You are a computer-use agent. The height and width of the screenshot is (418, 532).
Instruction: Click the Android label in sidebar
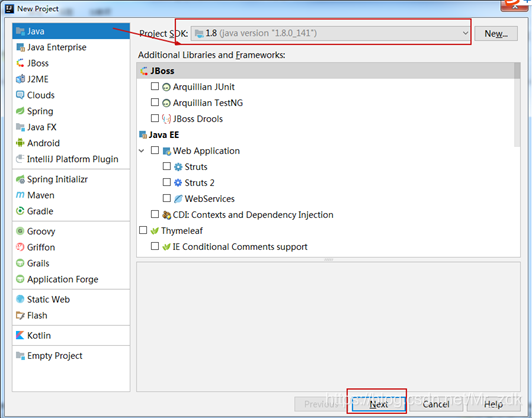pyautogui.click(x=43, y=143)
